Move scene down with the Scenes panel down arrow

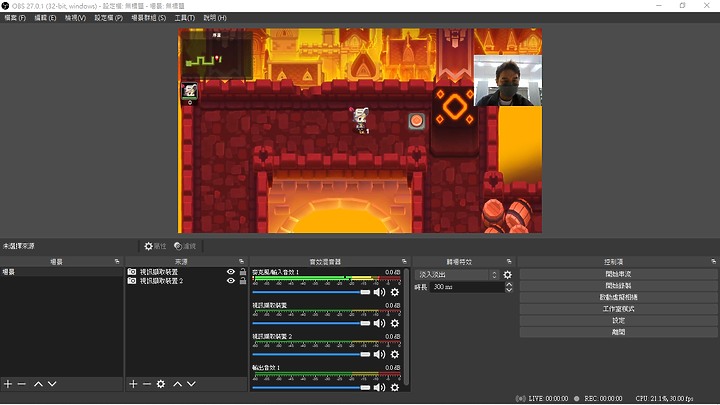pos(52,384)
